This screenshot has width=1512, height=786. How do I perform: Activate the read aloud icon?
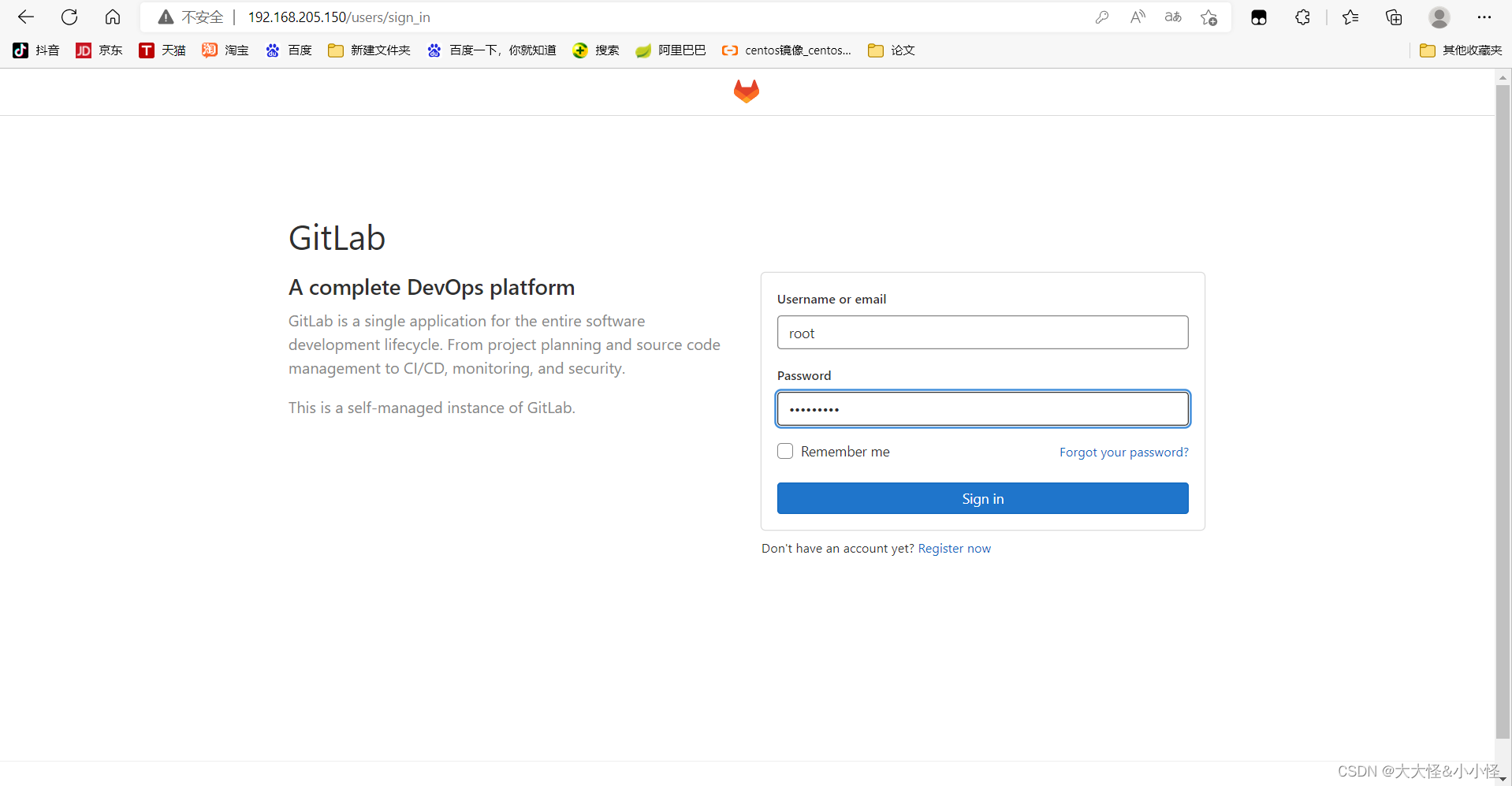point(1138,17)
